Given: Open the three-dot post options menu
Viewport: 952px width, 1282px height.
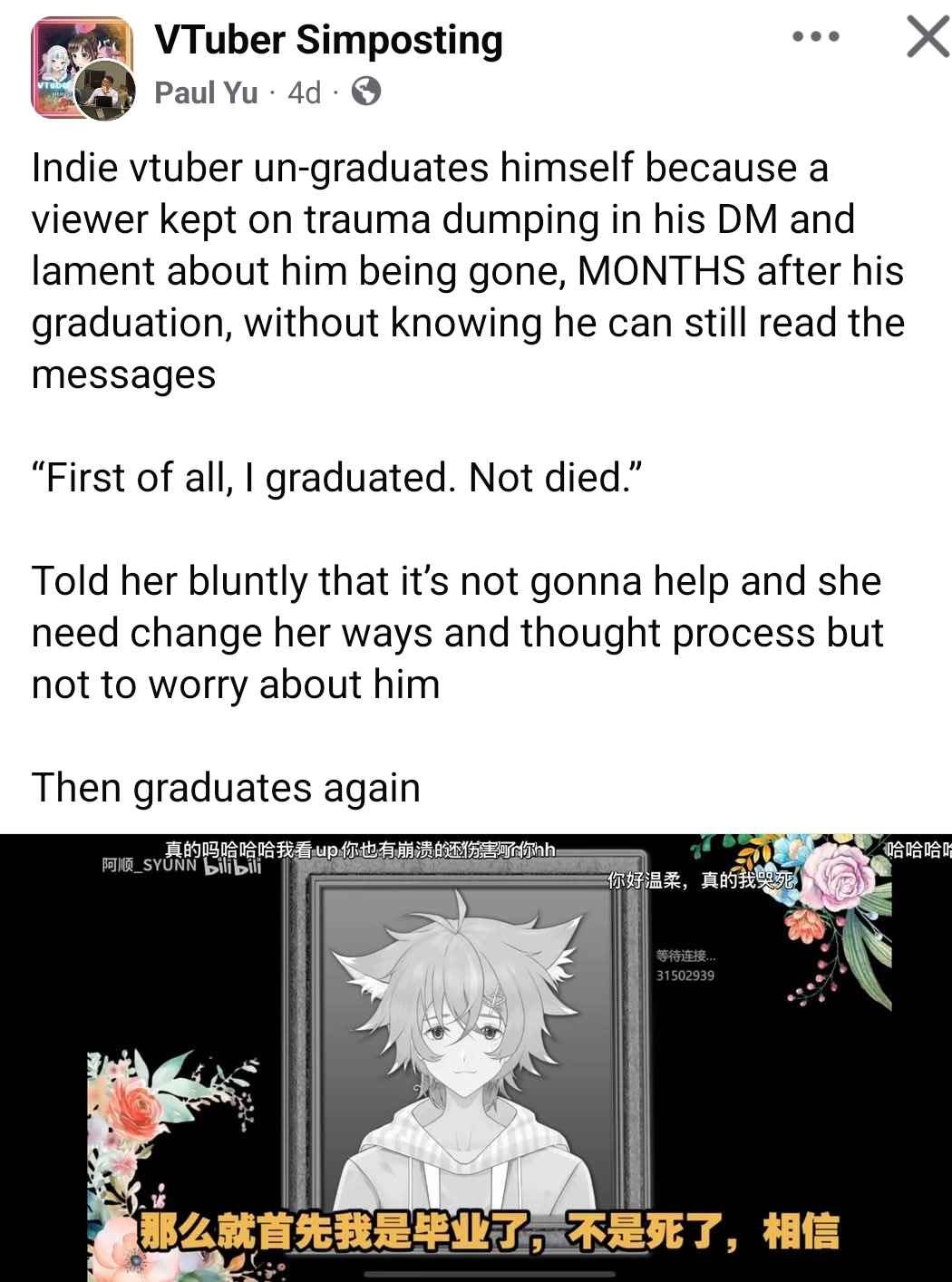Looking at the screenshot, I should 816,38.
